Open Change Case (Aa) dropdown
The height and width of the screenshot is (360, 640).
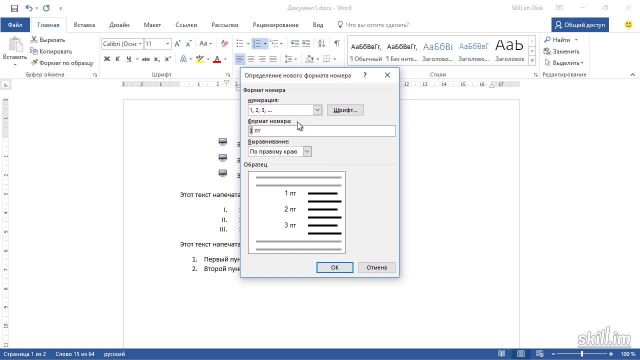click(x=205, y=44)
